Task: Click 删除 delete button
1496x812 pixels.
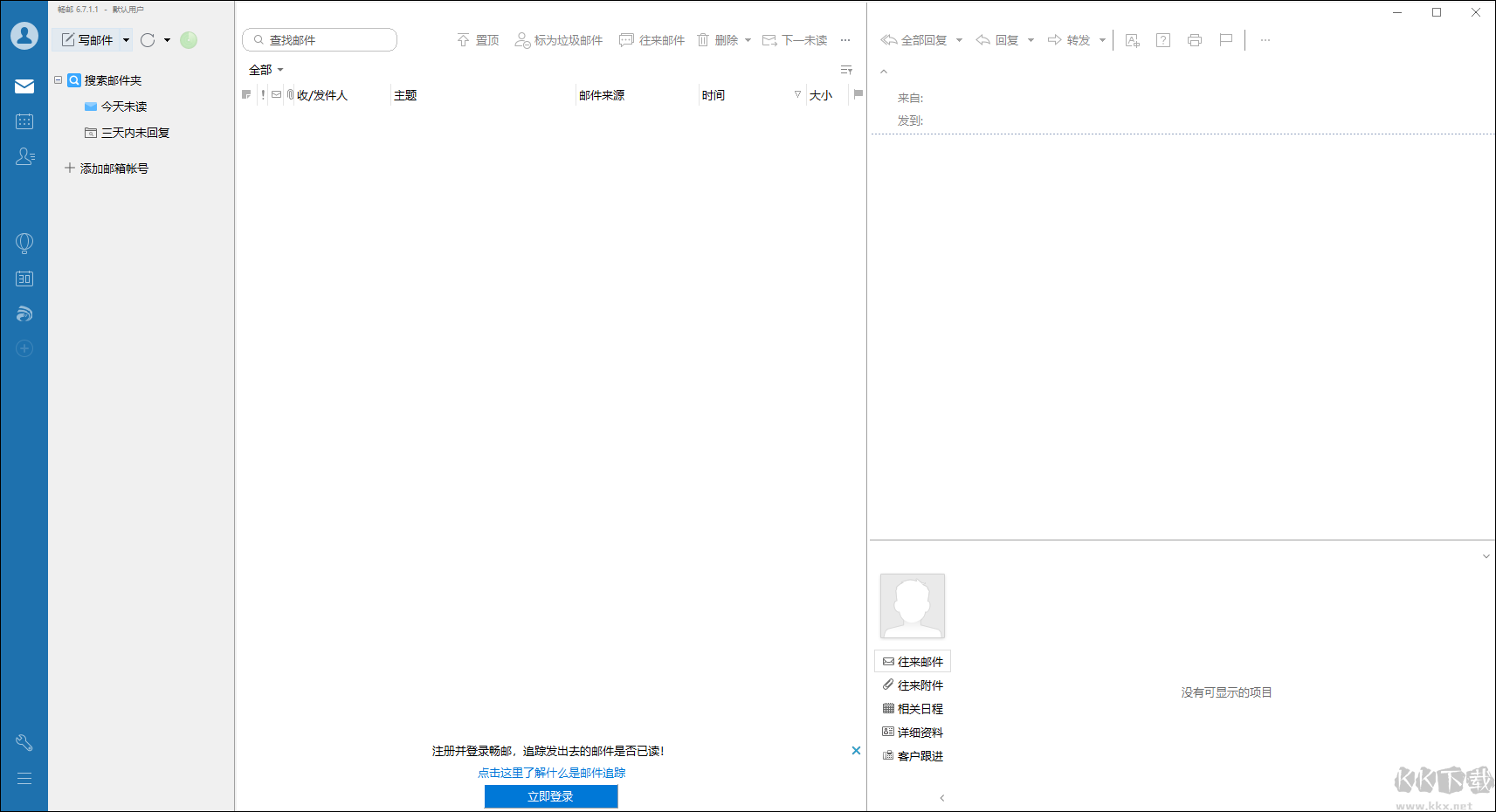Action: pos(718,40)
